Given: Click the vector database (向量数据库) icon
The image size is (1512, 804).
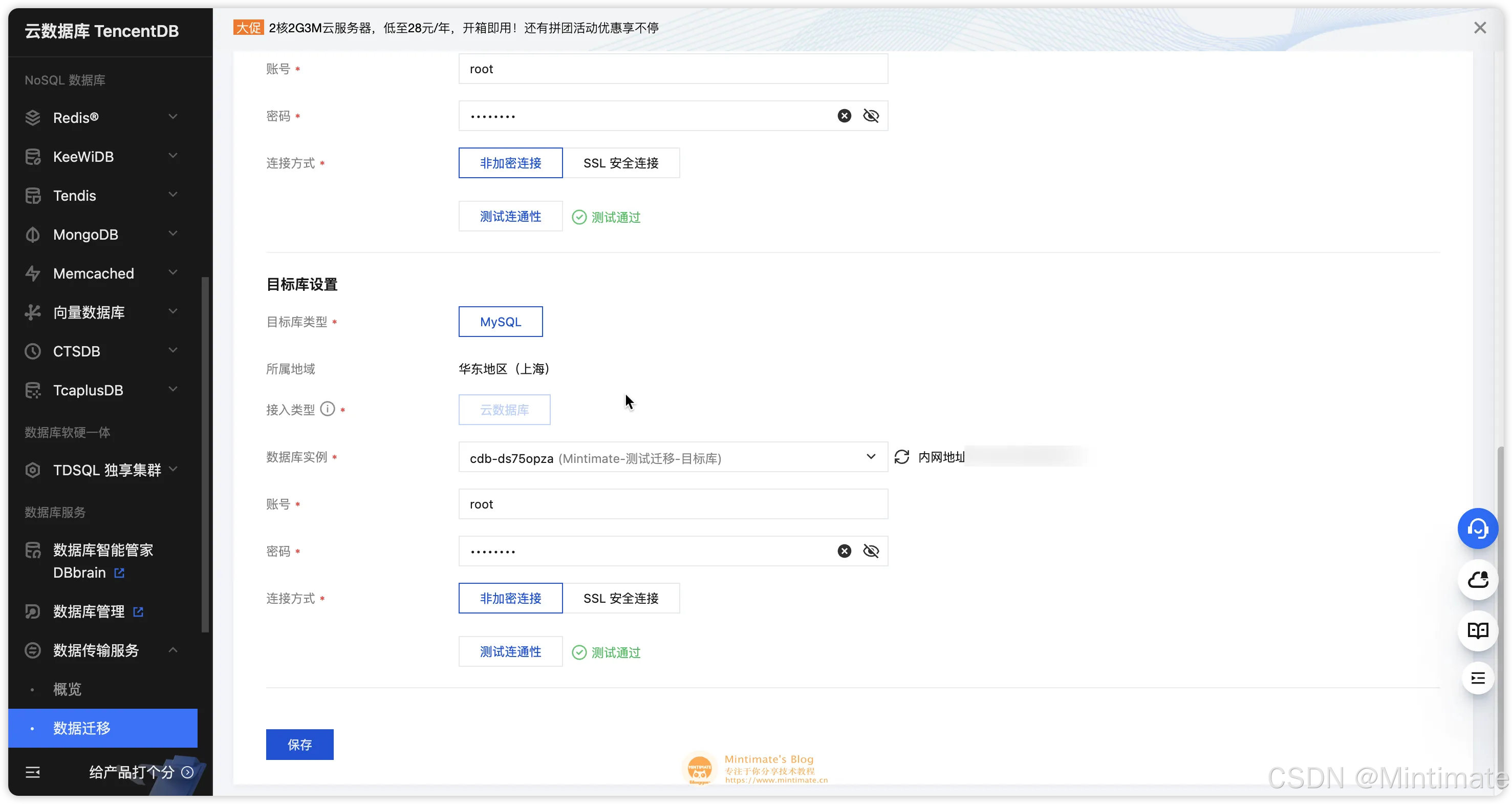Looking at the screenshot, I should click(33, 312).
